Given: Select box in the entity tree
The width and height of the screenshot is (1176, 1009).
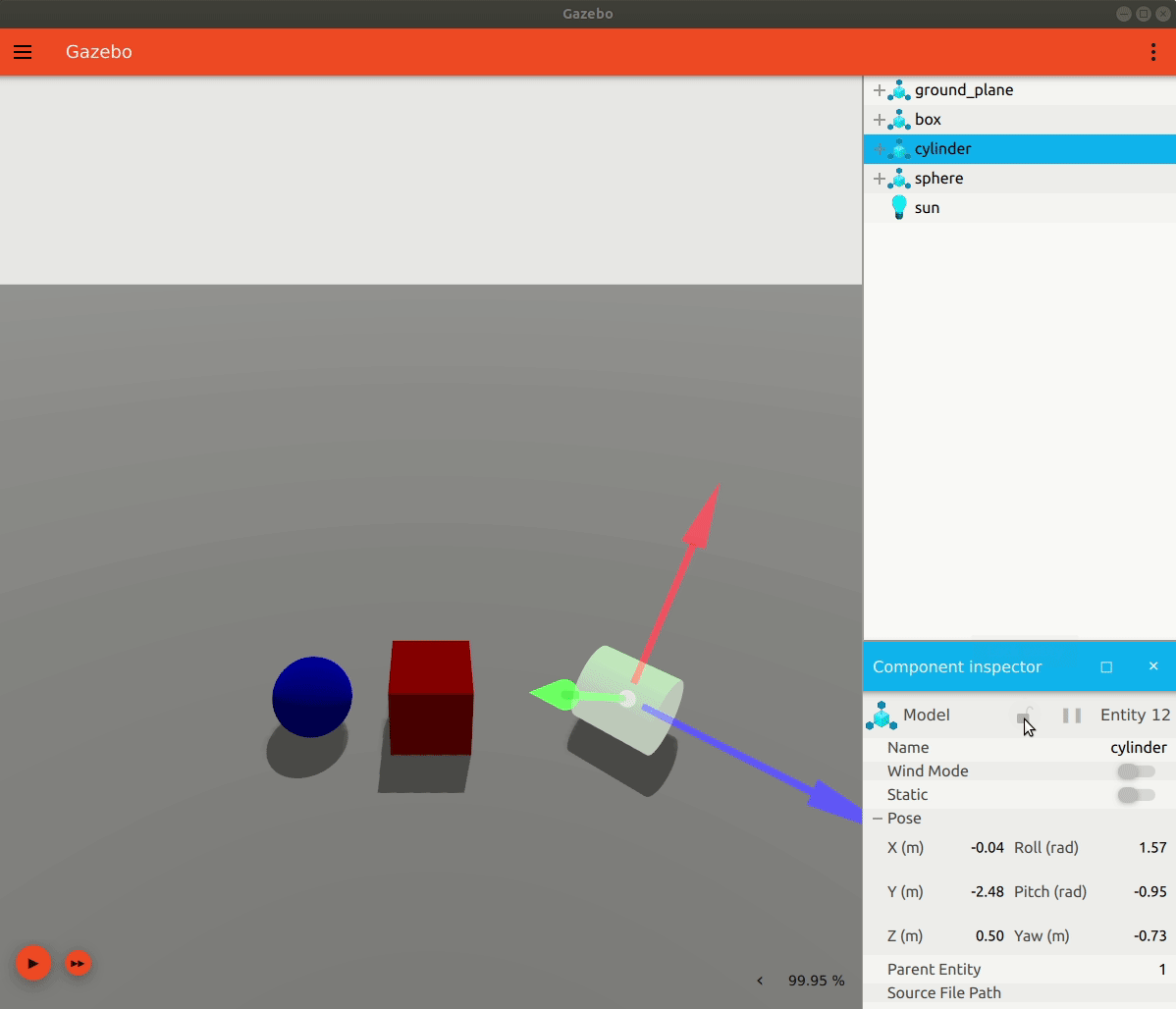Looking at the screenshot, I should click(928, 120).
